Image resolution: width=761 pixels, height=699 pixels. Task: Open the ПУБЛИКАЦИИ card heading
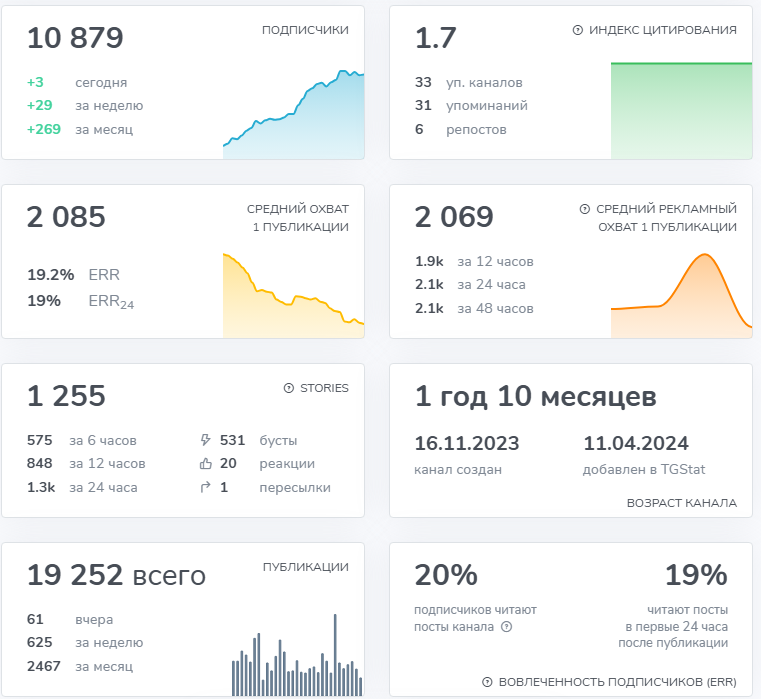click(305, 567)
